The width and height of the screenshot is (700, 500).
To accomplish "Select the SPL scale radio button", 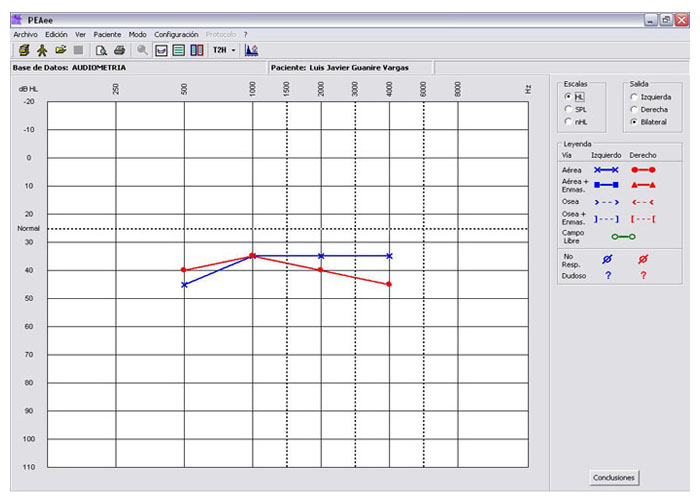I will [568, 108].
